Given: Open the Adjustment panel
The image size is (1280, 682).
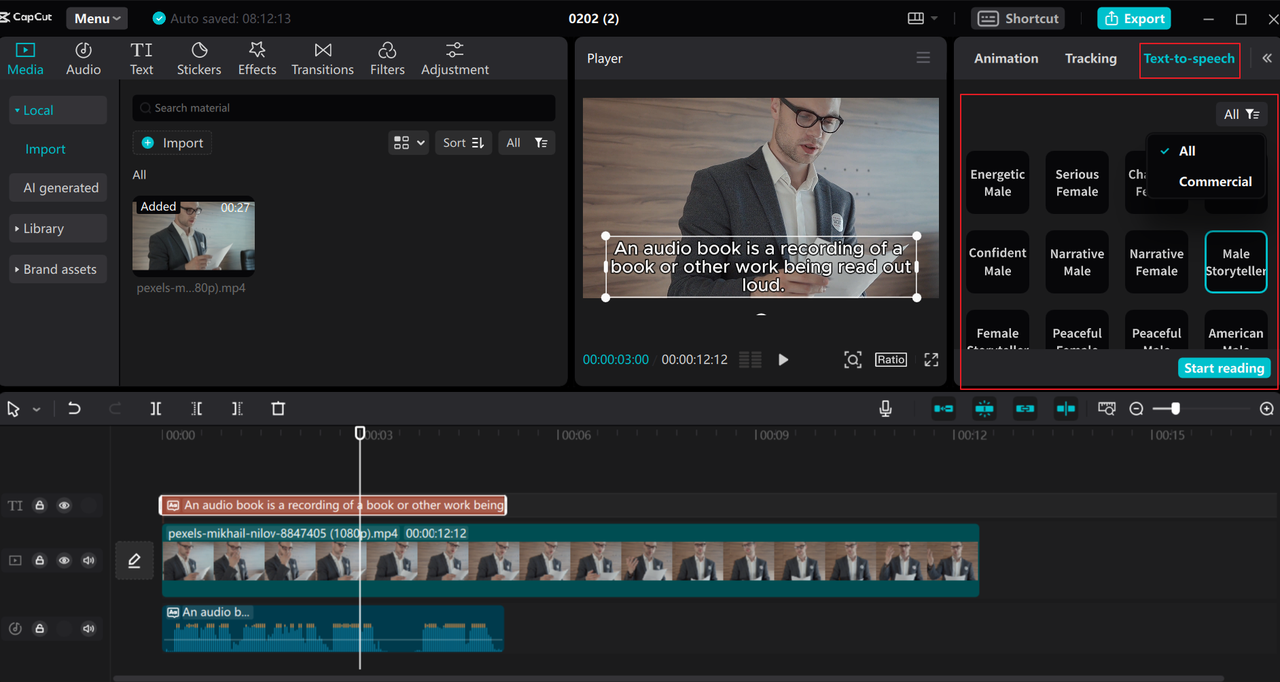Looking at the screenshot, I should click(x=455, y=59).
